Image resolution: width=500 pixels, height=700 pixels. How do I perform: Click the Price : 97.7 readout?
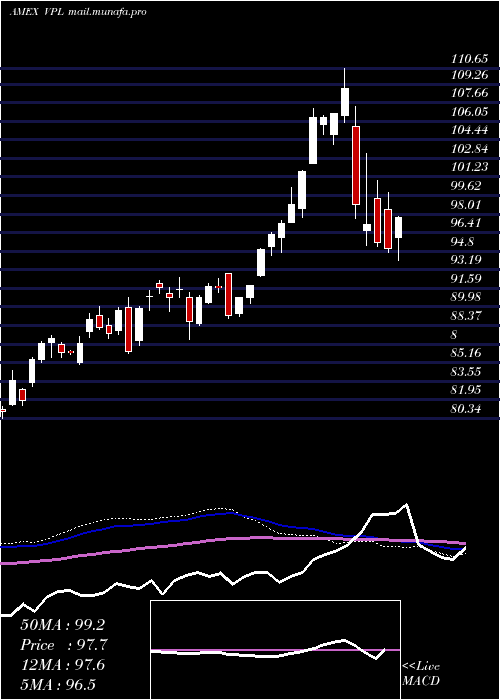[x=64, y=645]
